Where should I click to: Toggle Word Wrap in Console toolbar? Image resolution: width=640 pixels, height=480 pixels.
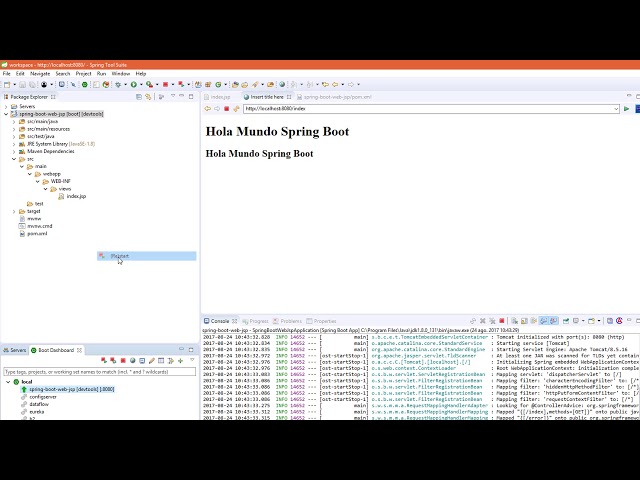pyautogui.click(x=533, y=321)
